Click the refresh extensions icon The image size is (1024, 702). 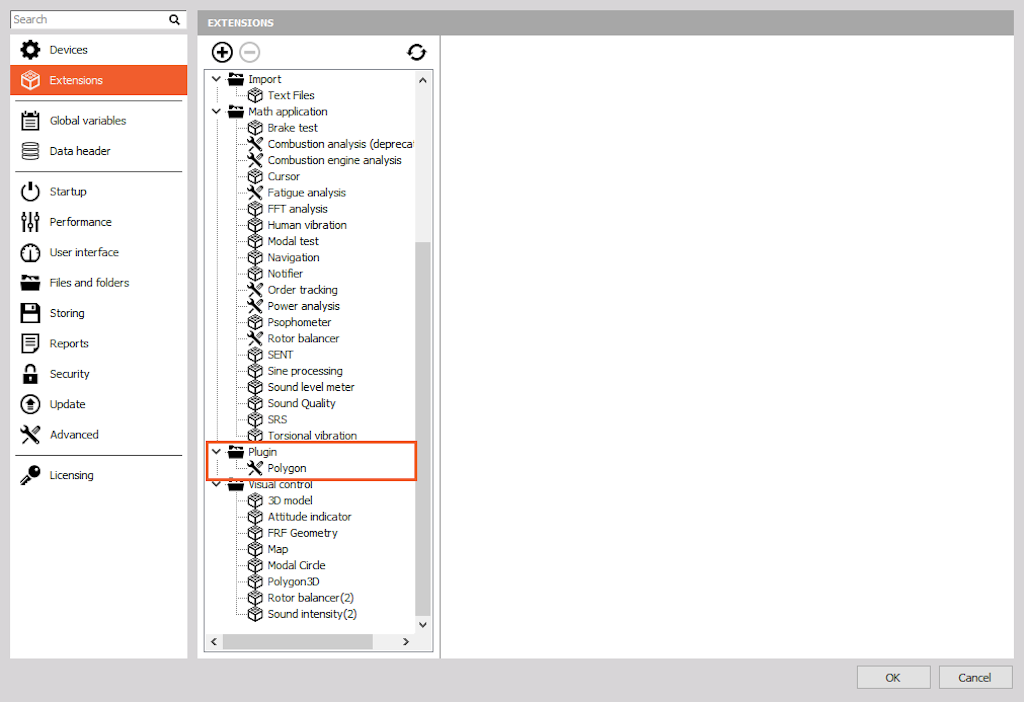[417, 52]
